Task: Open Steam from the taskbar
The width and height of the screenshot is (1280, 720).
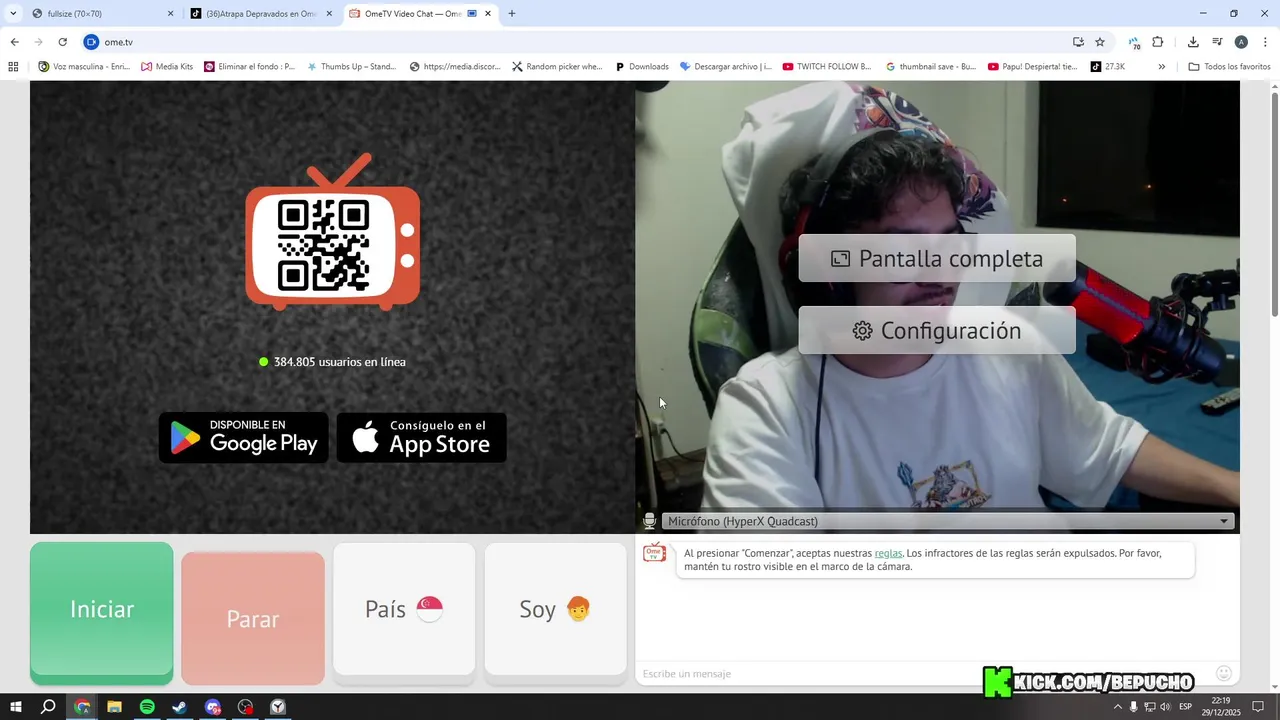Action: (180, 707)
